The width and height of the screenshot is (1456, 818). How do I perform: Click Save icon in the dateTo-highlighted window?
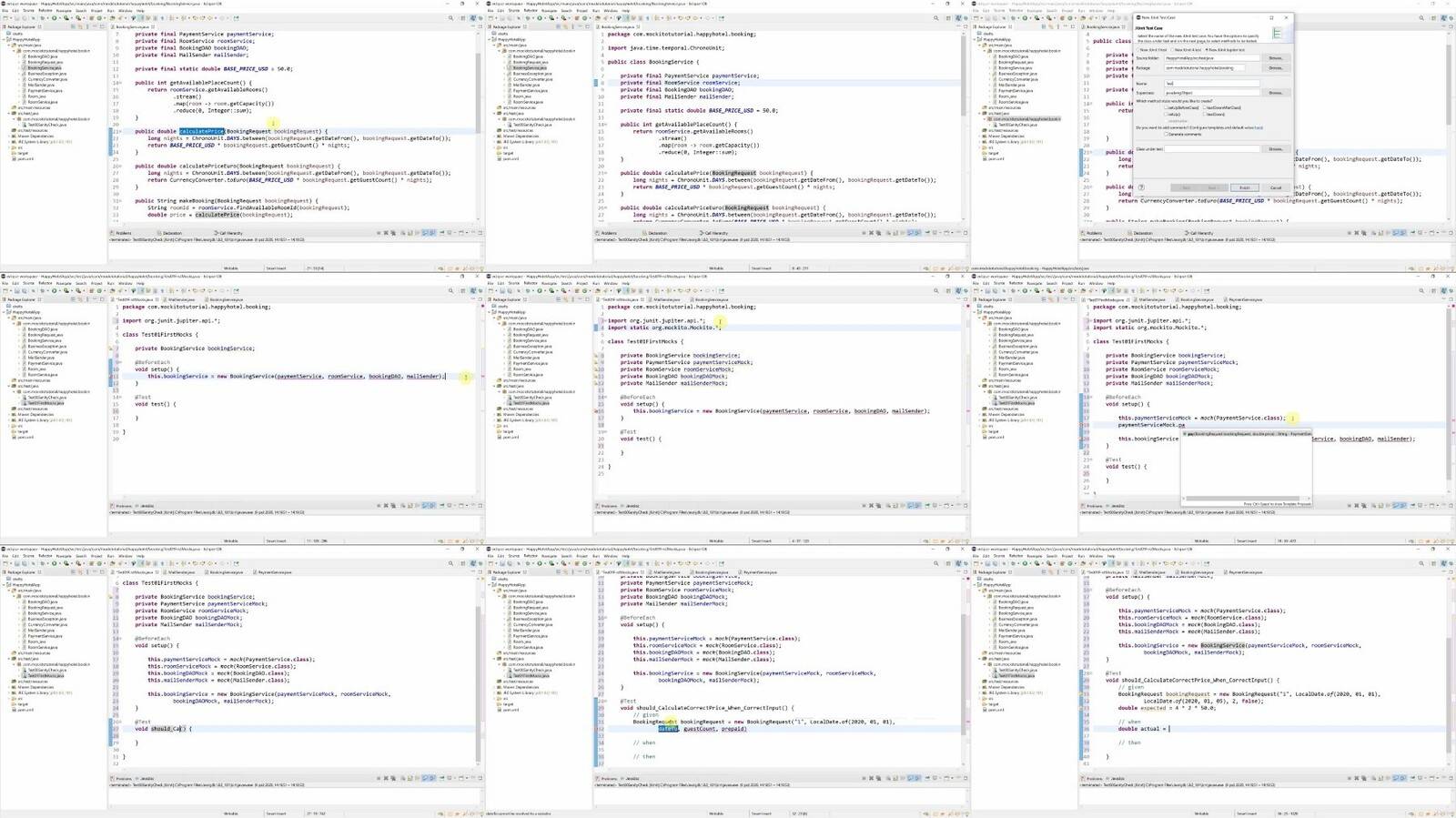pyautogui.click(x=501, y=563)
